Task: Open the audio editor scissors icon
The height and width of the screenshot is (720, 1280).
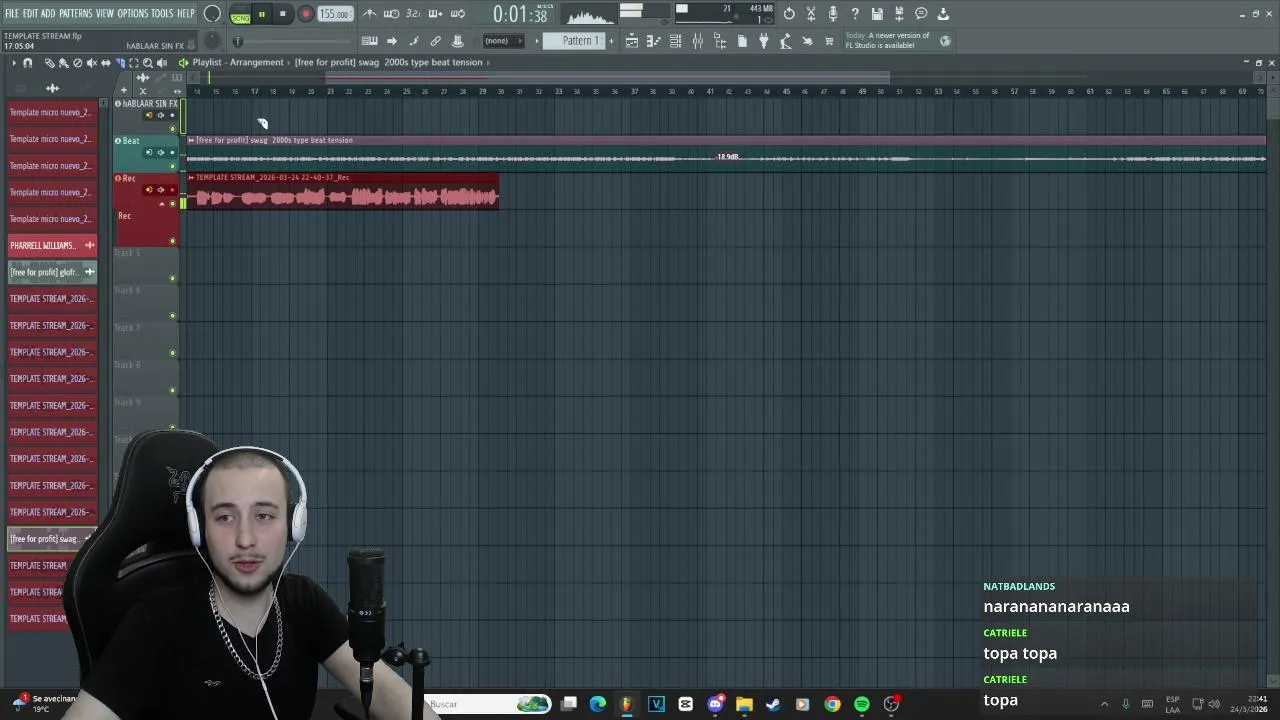Action: (811, 14)
